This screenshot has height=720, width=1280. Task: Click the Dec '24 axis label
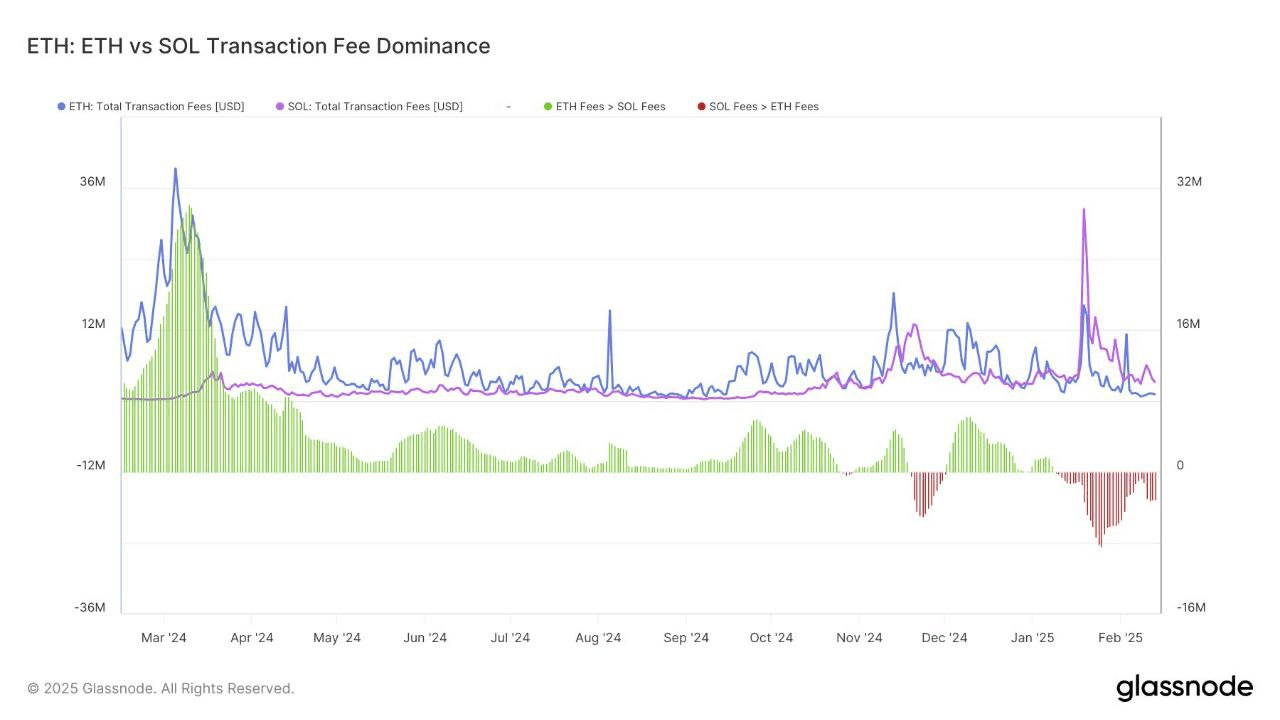coord(944,637)
